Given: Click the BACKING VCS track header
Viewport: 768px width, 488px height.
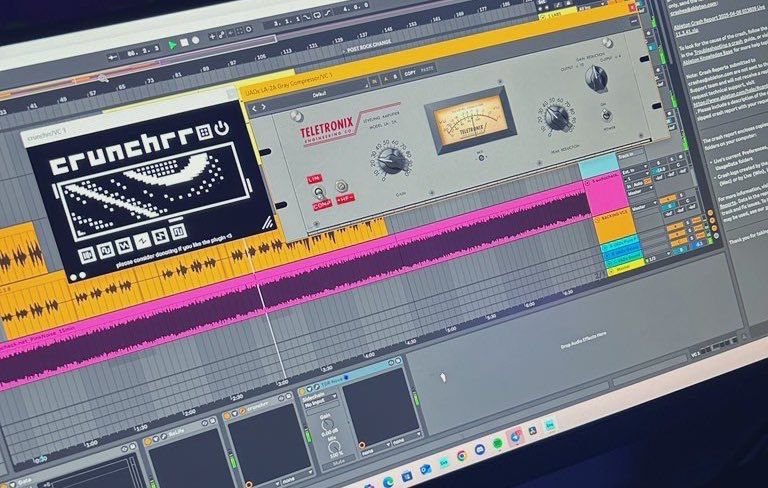Looking at the screenshot, I should (x=615, y=226).
